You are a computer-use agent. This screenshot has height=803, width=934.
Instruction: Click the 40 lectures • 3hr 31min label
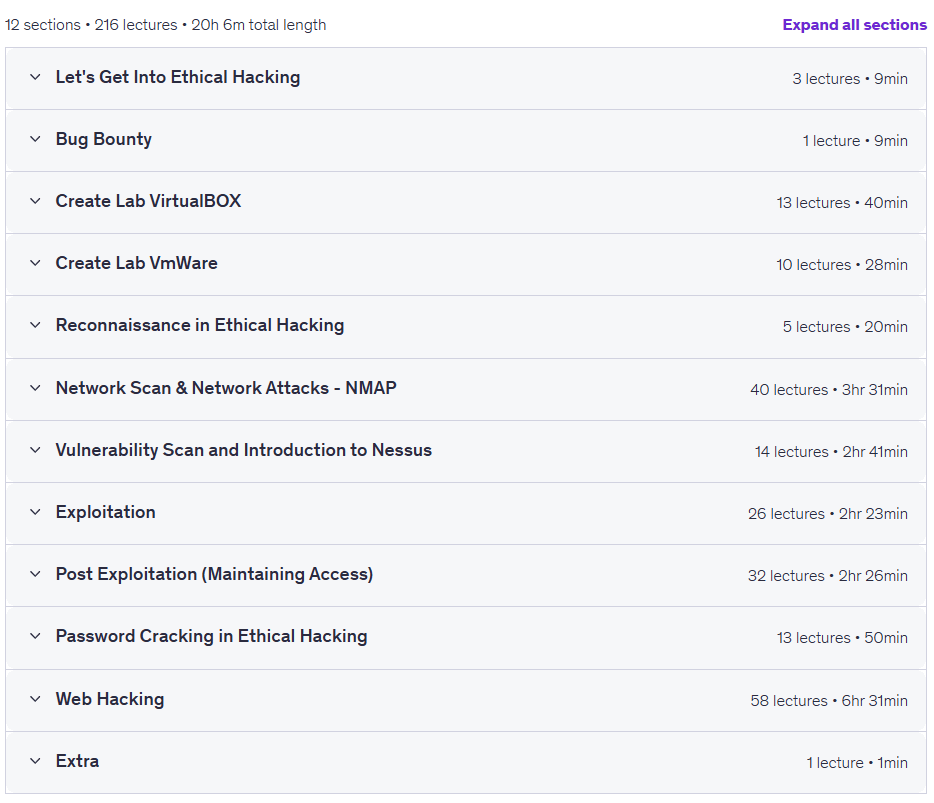(829, 390)
